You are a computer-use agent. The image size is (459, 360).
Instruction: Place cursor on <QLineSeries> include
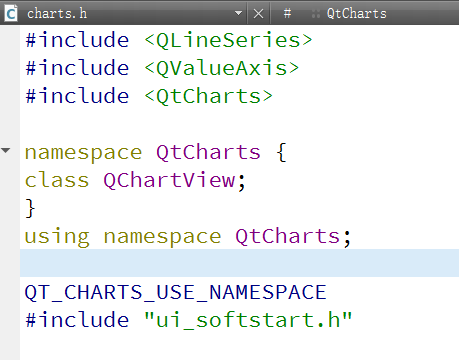[228, 41]
